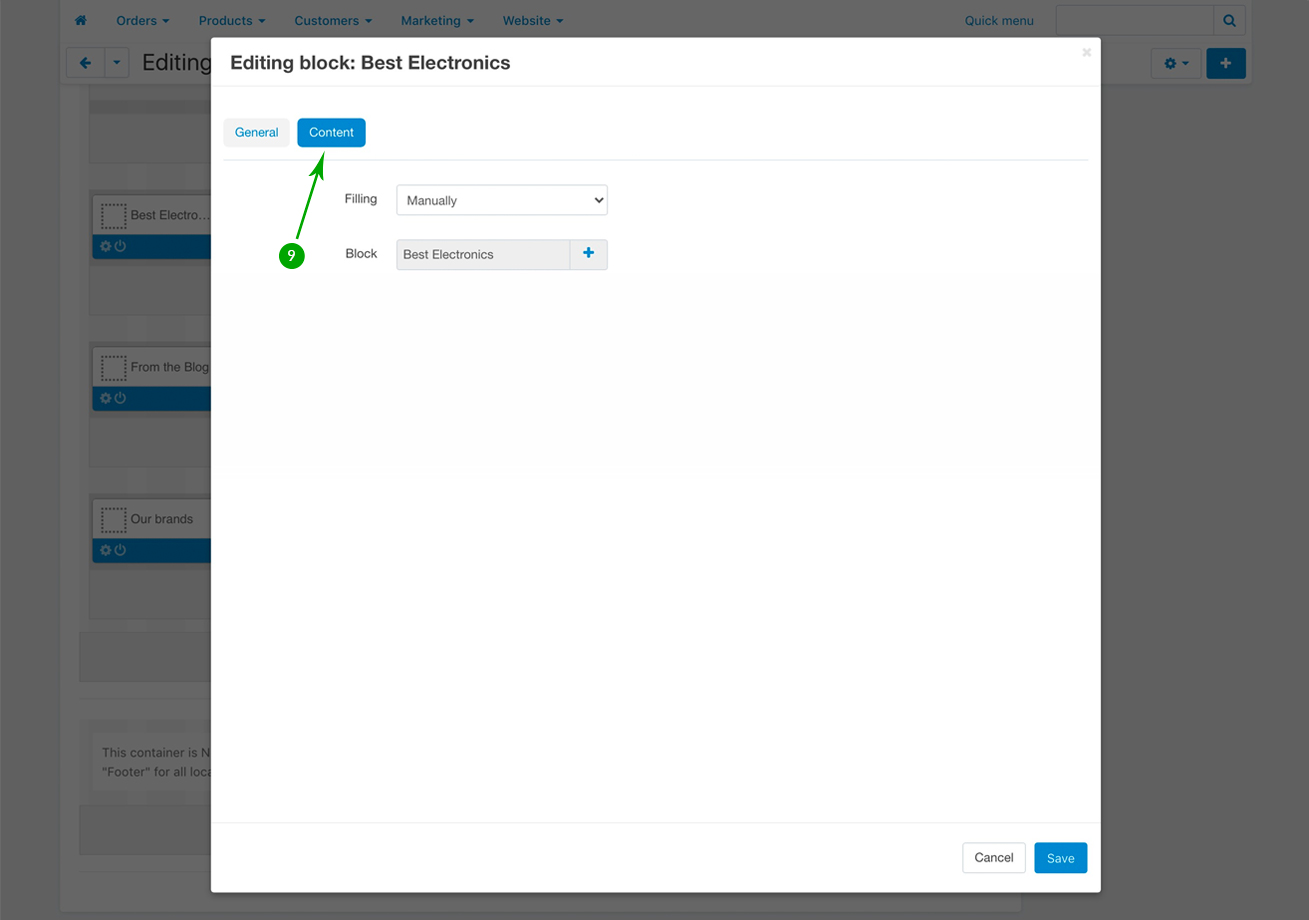Toggle power icon on From the Blog block
The image size is (1309, 920).
tap(120, 398)
